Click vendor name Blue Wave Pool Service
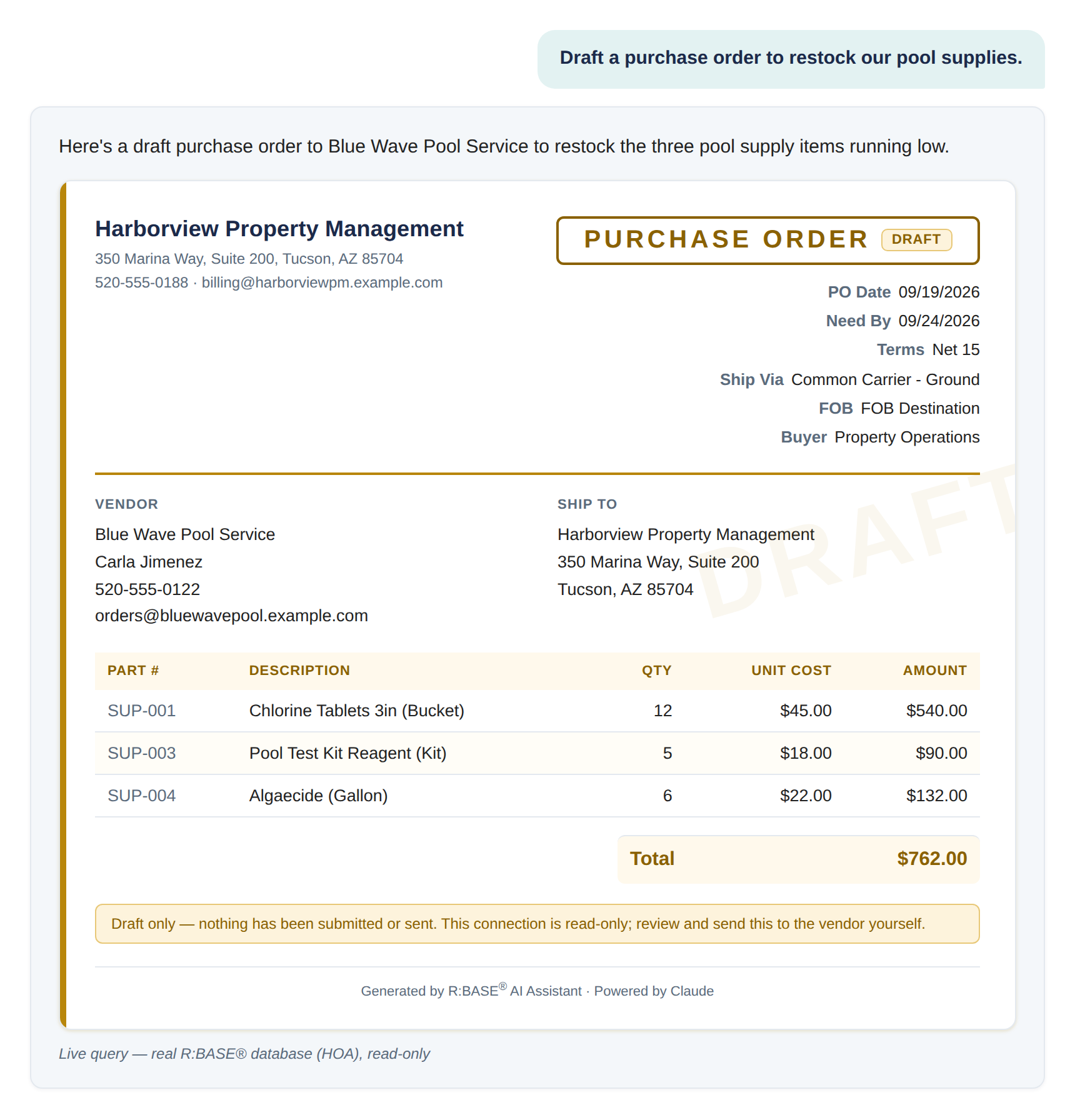1075x1120 pixels. pyautogui.click(x=185, y=534)
